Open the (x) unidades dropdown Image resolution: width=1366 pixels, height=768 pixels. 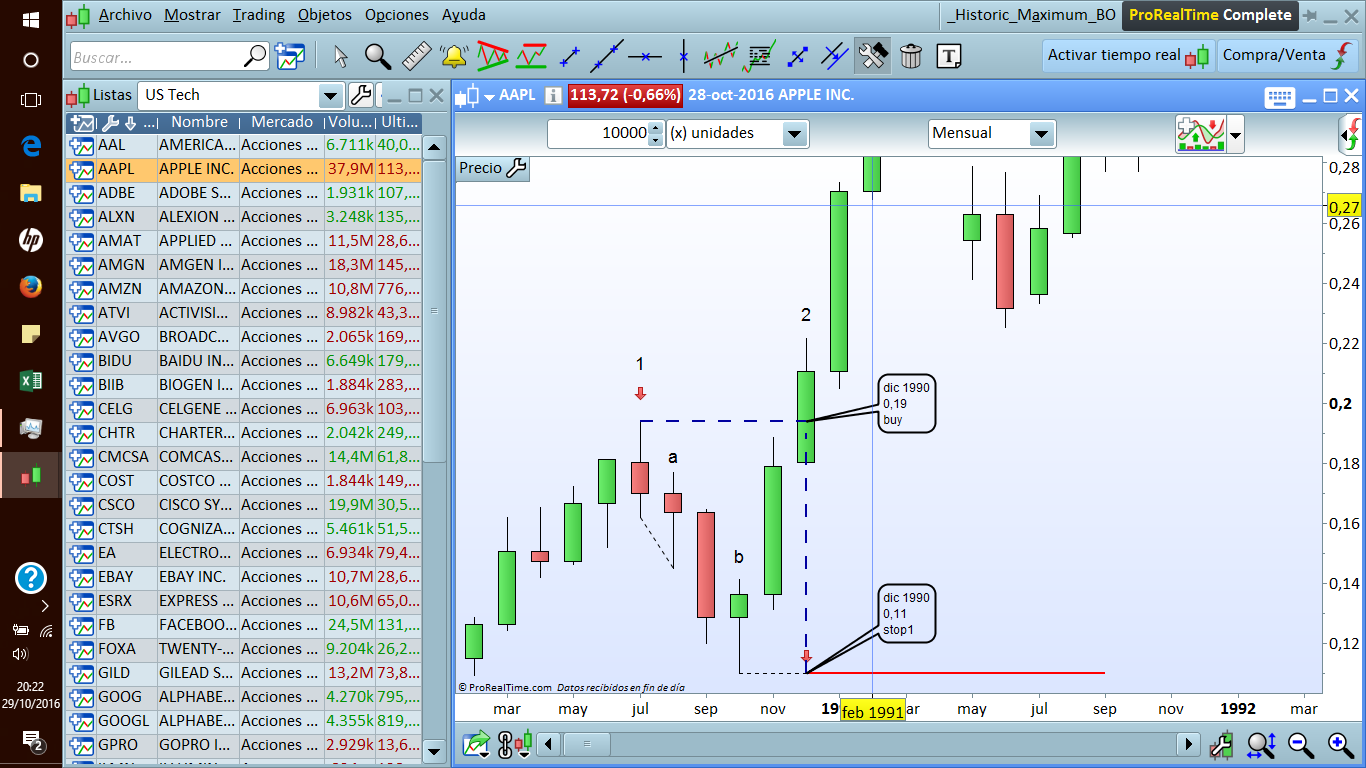point(795,134)
